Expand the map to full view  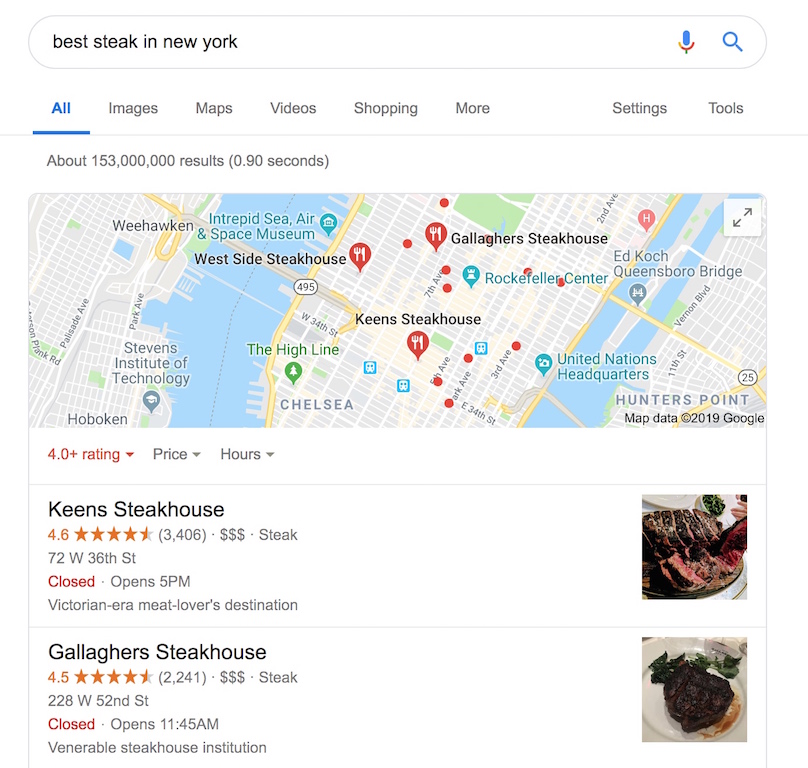(x=742, y=218)
